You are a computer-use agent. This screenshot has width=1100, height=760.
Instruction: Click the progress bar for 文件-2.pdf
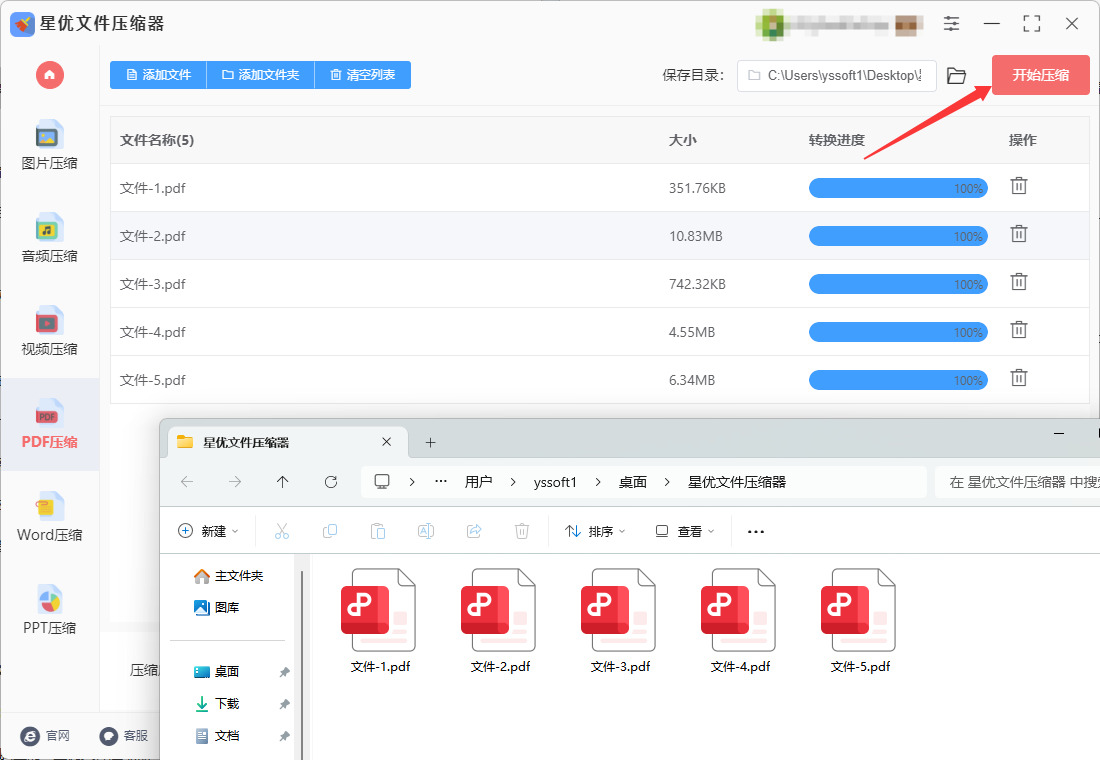pyautogui.click(x=898, y=236)
